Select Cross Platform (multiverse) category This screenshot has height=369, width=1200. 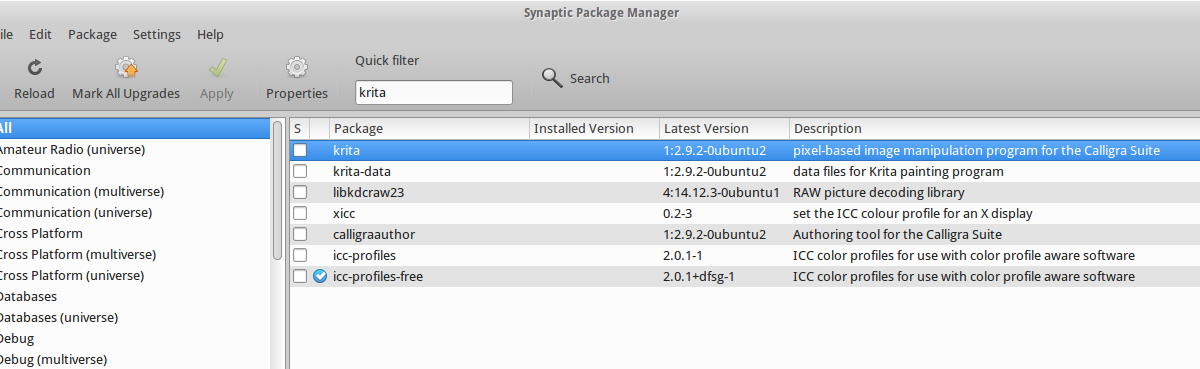[78, 254]
